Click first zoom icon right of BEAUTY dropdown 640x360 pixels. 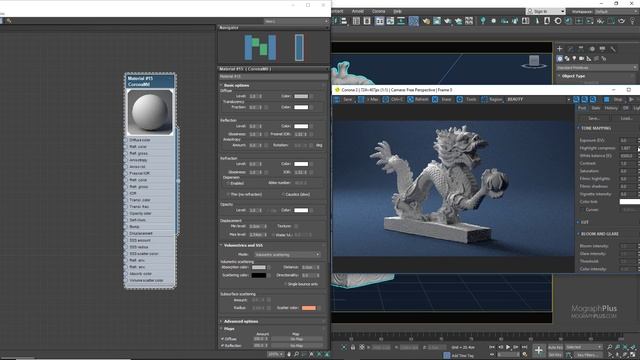click(x=576, y=100)
